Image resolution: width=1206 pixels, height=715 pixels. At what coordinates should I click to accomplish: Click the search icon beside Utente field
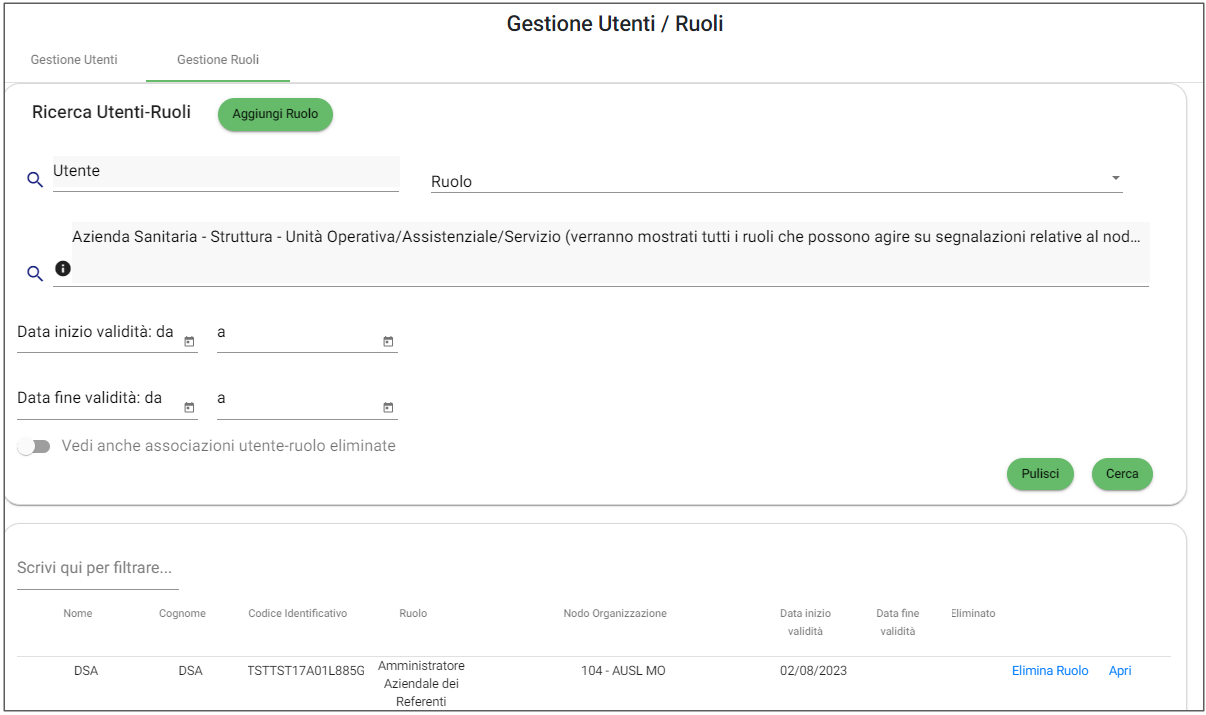(x=35, y=179)
